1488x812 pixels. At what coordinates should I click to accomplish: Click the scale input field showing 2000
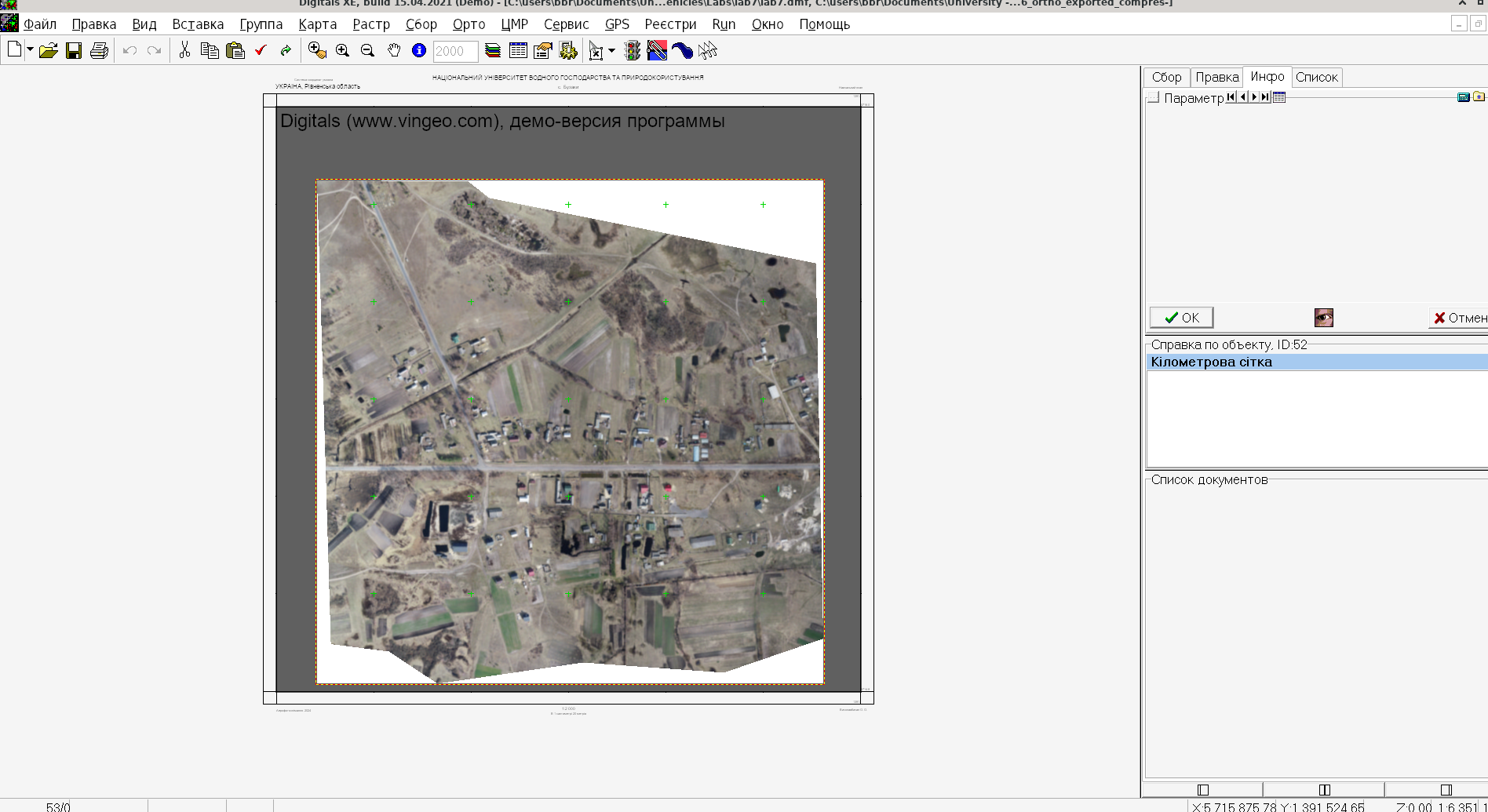tap(455, 51)
